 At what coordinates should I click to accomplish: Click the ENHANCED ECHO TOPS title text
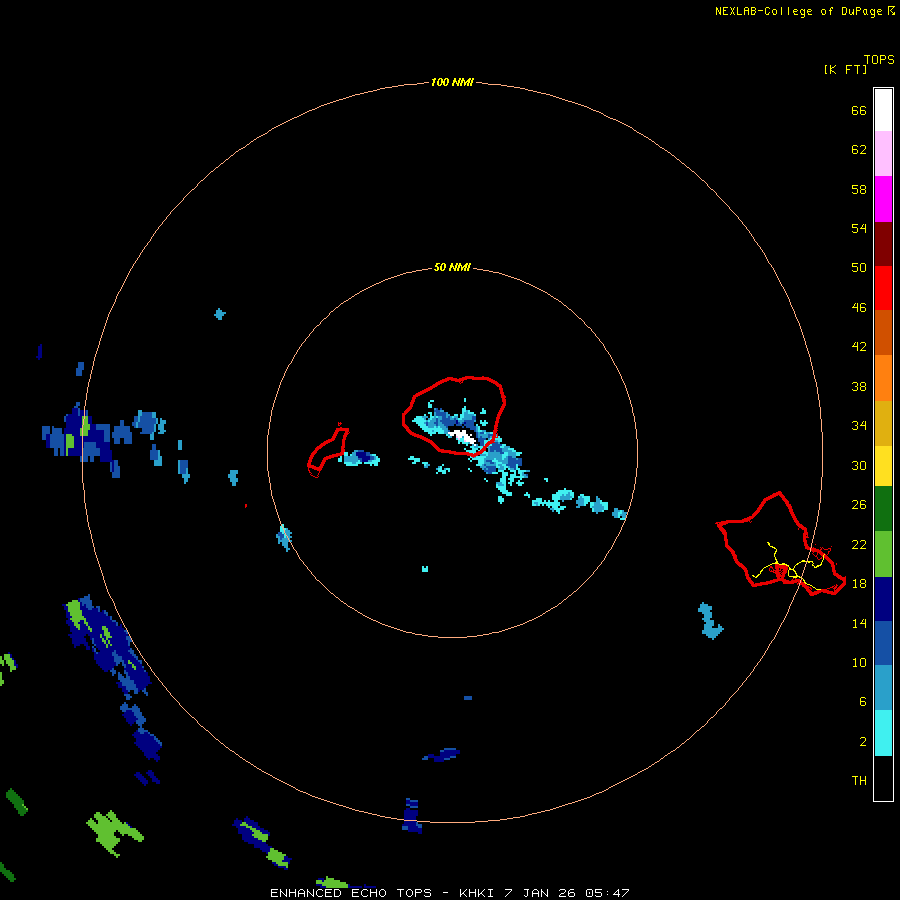pyautogui.click(x=350, y=893)
